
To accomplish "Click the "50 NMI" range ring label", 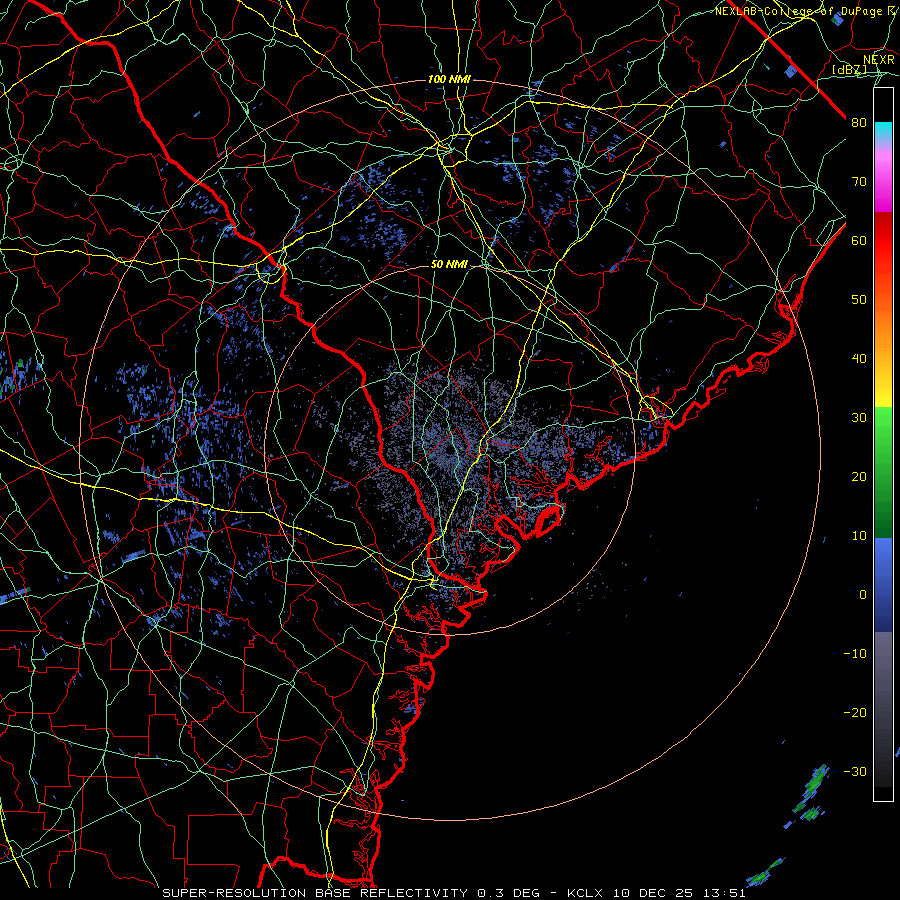I will (x=449, y=265).
